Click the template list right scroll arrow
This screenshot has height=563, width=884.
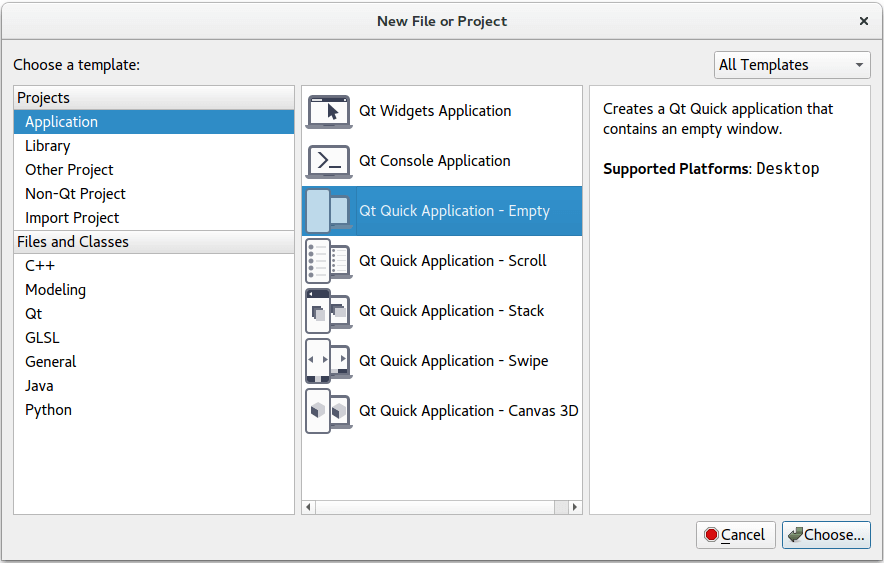point(575,507)
